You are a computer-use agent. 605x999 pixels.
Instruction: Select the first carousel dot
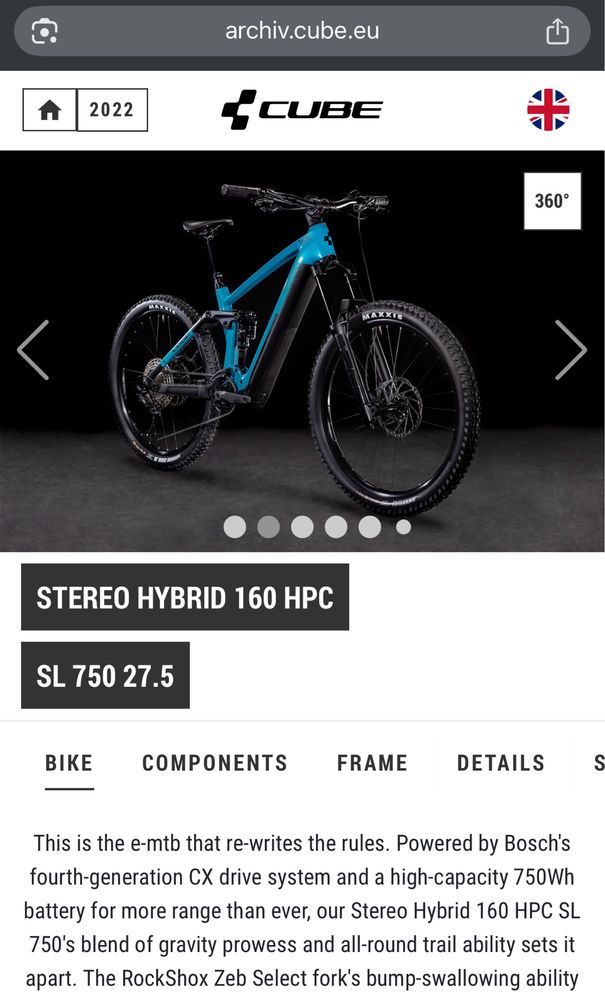[235, 527]
